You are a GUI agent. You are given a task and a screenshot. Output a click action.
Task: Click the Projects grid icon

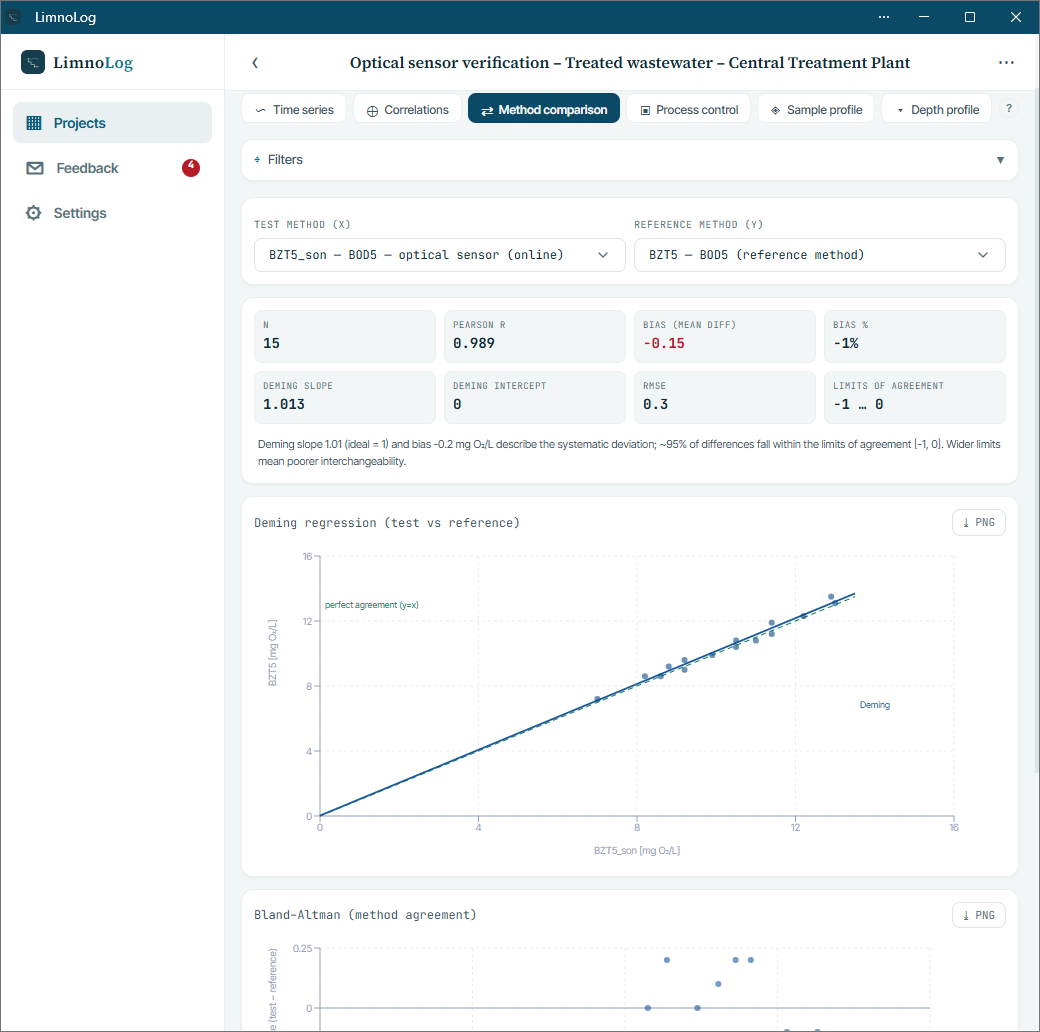point(34,123)
